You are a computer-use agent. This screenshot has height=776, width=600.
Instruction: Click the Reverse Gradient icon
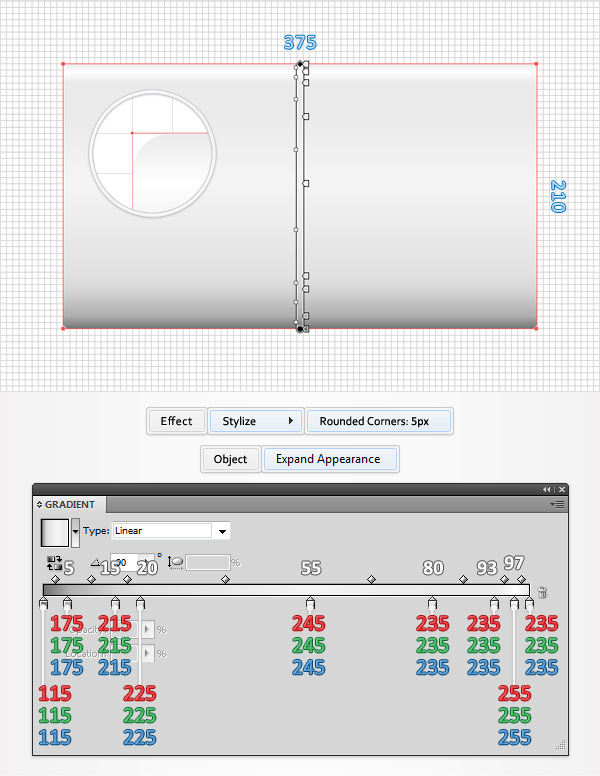[x=54, y=563]
